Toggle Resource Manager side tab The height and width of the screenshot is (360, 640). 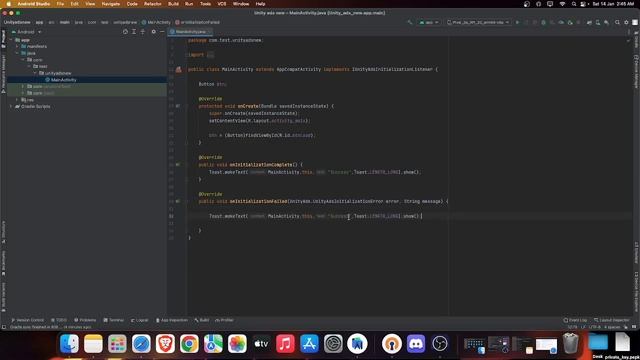tap(4, 73)
